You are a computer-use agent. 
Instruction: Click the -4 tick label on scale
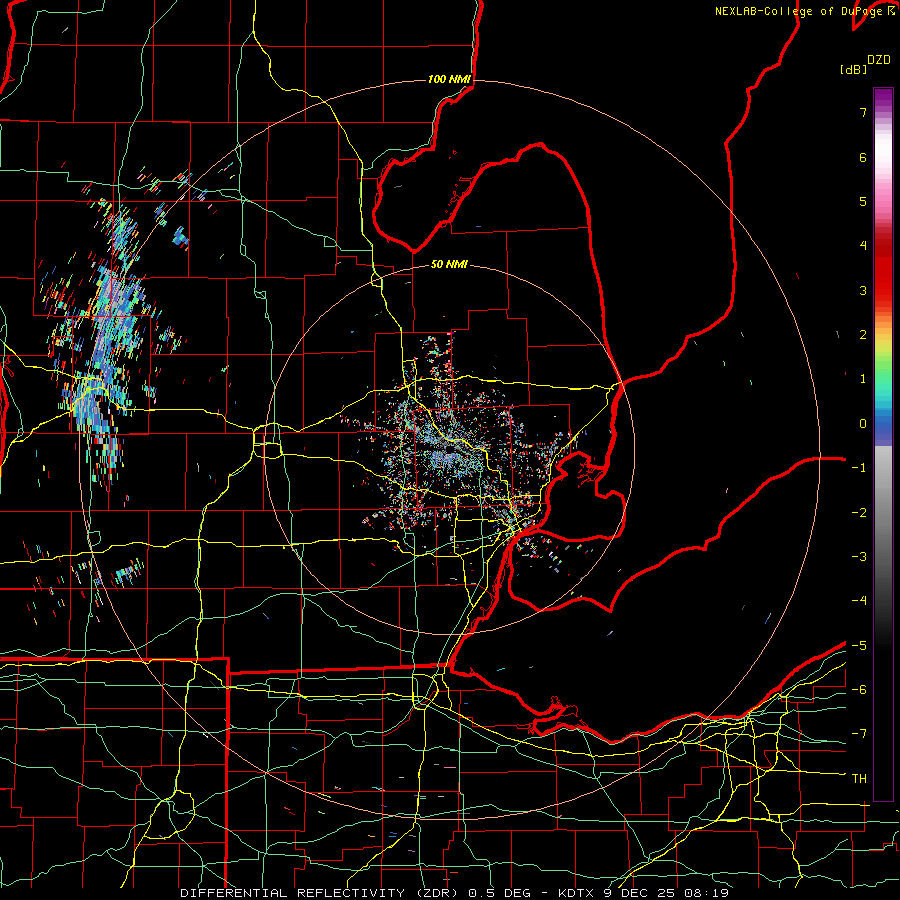pyautogui.click(x=859, y=601)
